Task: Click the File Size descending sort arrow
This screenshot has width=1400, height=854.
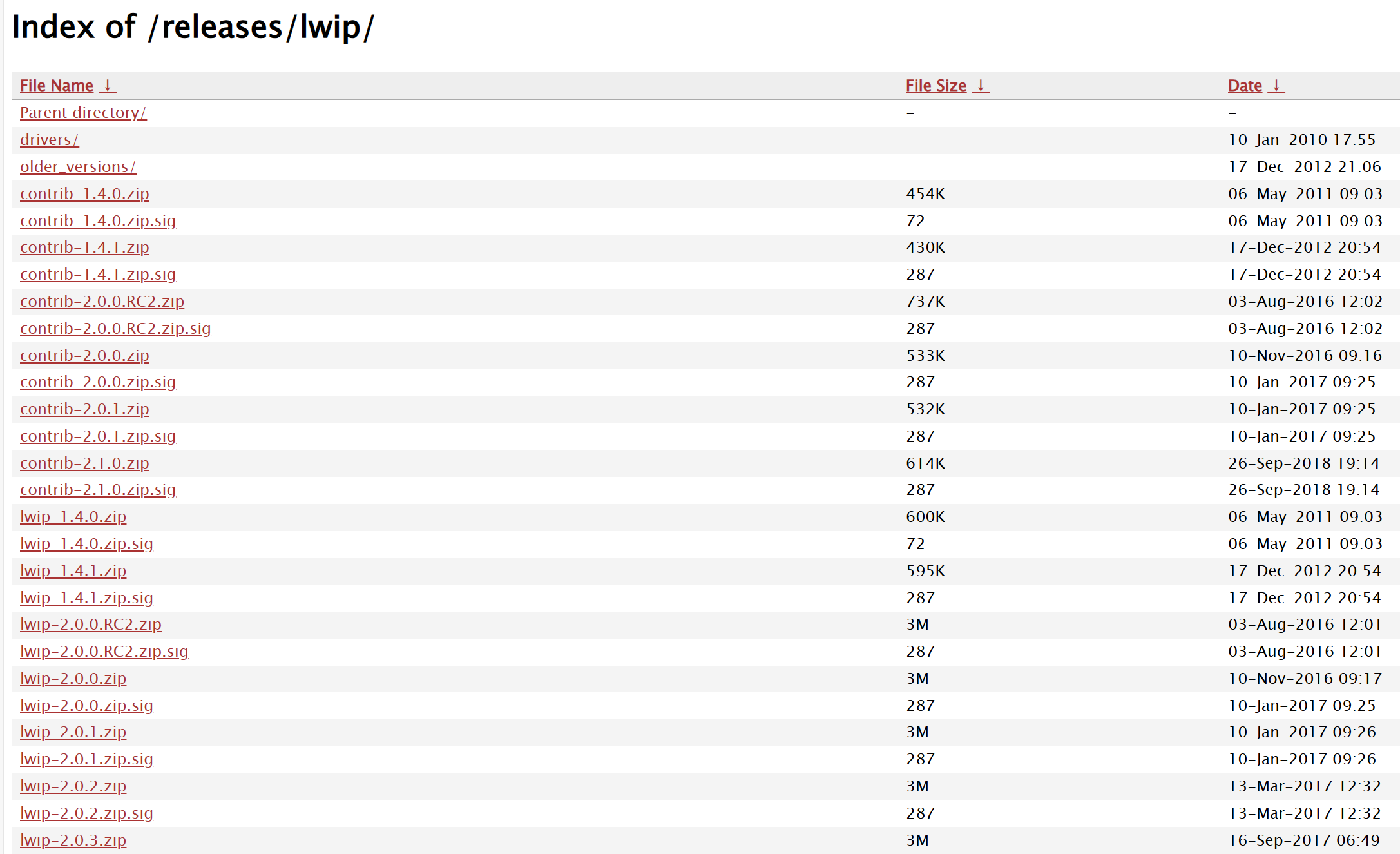Action: click(x=980, y=86)
